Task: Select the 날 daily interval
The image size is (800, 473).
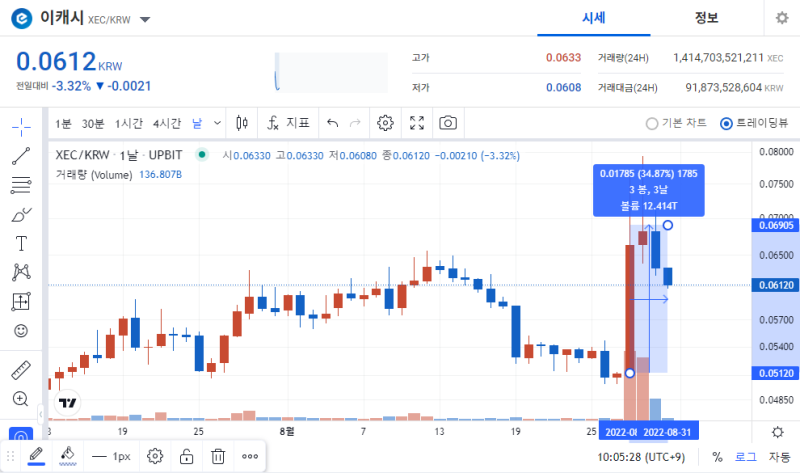Action: (x=197, y=123)
